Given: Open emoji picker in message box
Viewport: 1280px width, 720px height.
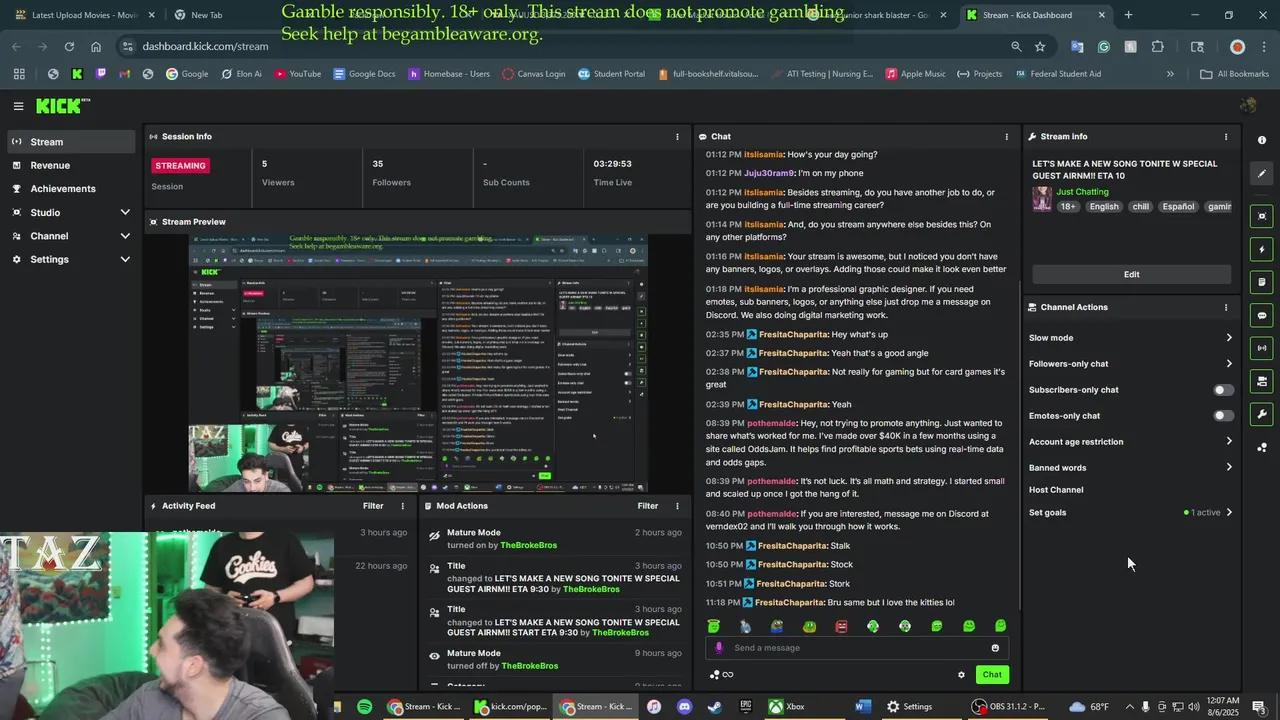Looking at the screenshot, I should pos(995,648).
